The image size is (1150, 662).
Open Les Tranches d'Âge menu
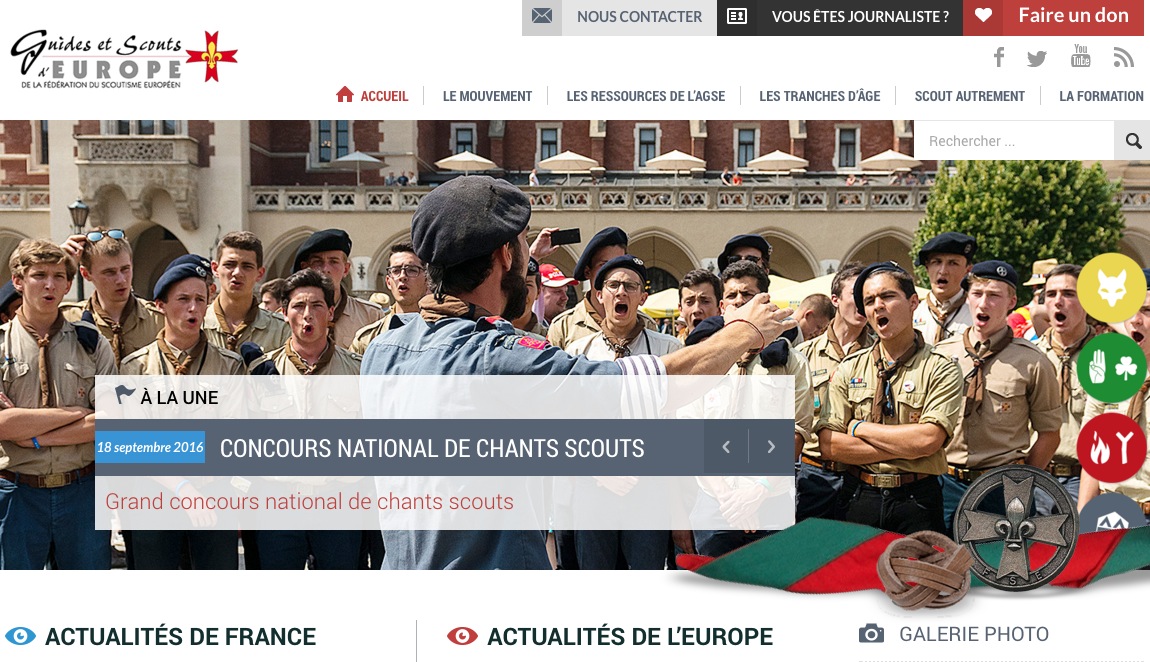tap(819, 96)
